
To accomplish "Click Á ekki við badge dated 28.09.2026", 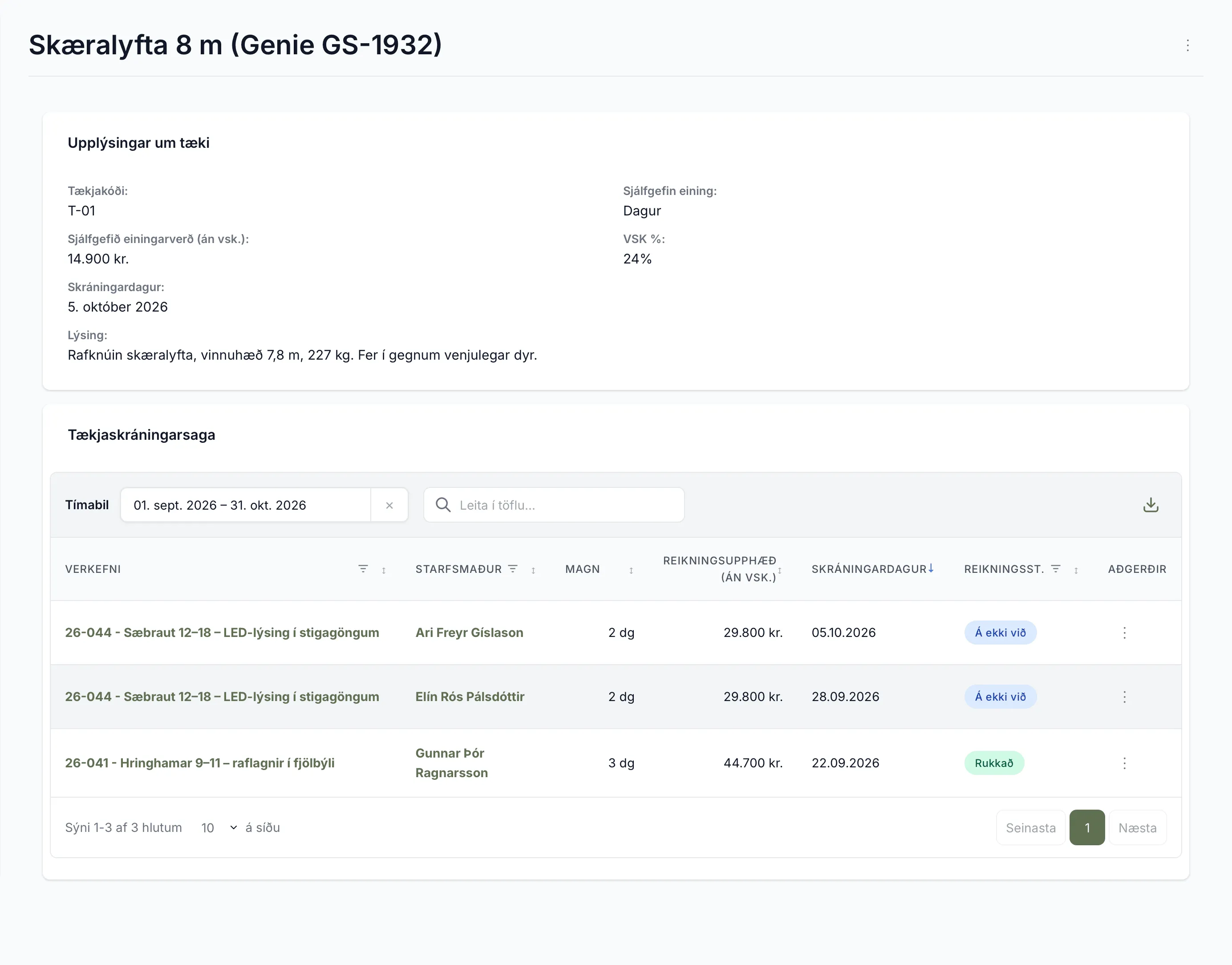I will [1000, 697].
